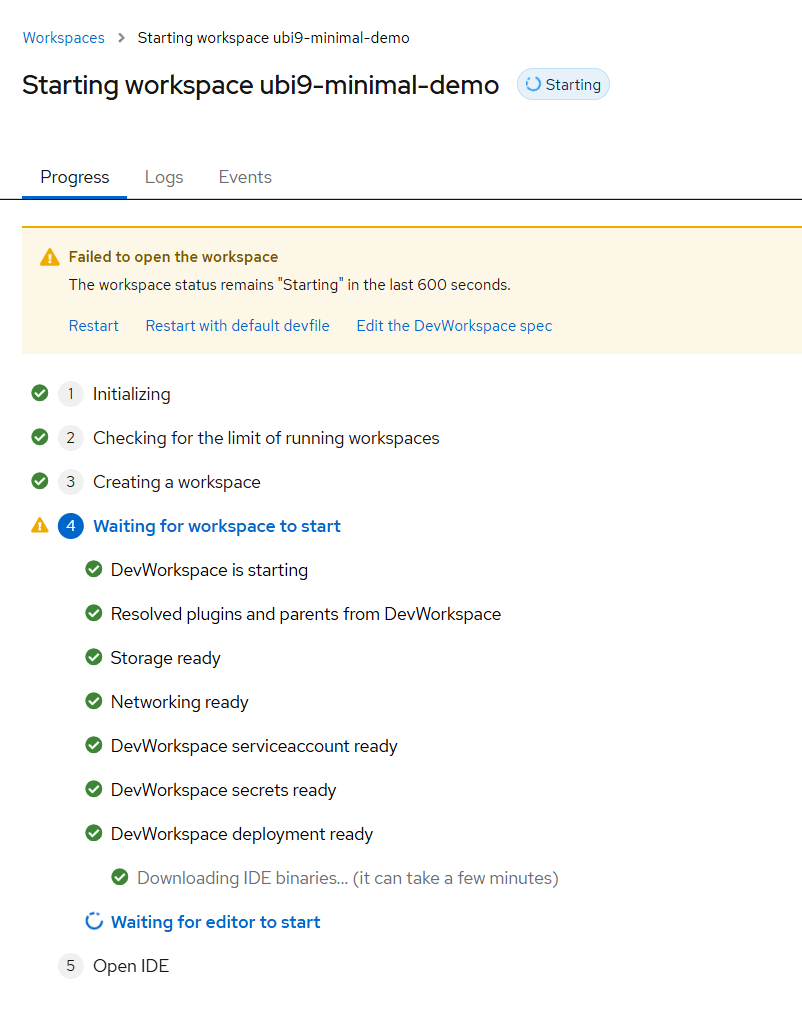Click the Starting status badge
This screenshot has width=802, height=1020.
pos(563,85)
